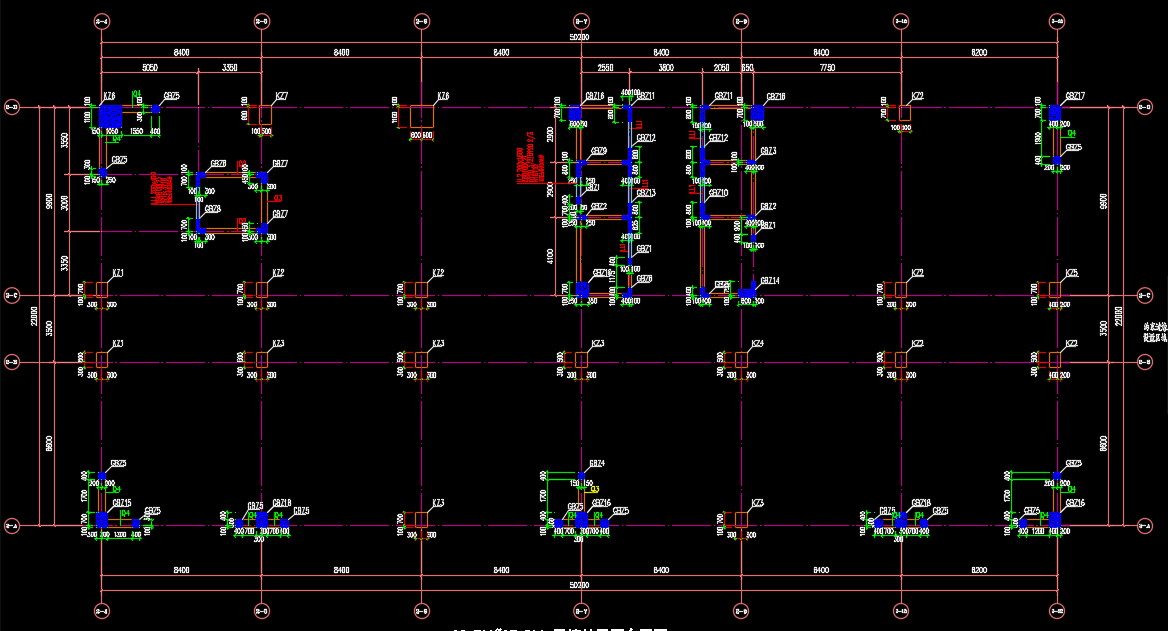Click the 3800 dimension label
Viewport: 1168px width, 631px height.
[x=666, y=68]
